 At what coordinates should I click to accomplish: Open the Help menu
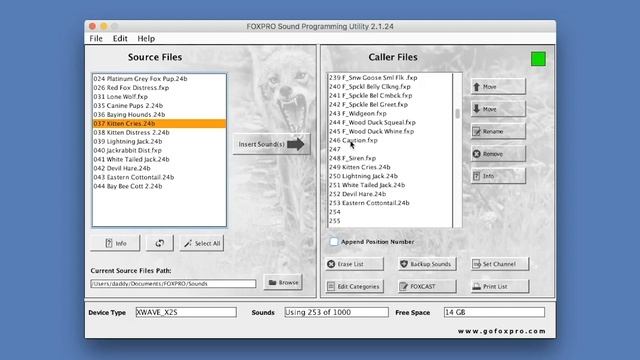tap(146, 38)
